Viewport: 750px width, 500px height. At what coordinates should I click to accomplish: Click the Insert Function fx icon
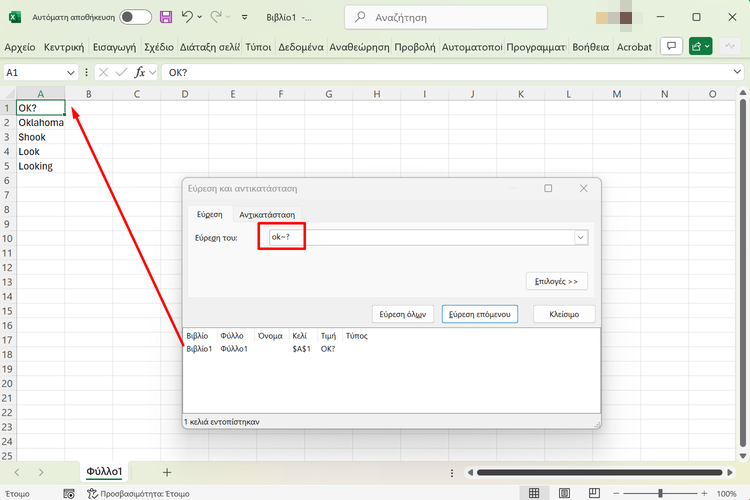tap(140, 72)
